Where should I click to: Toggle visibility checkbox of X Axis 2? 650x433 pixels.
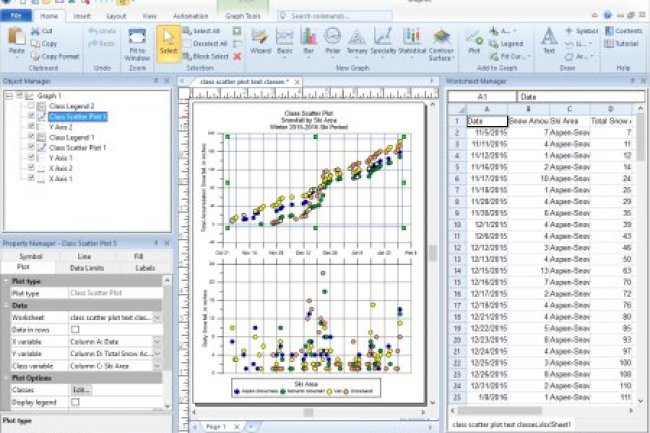[x=31, y=167]
